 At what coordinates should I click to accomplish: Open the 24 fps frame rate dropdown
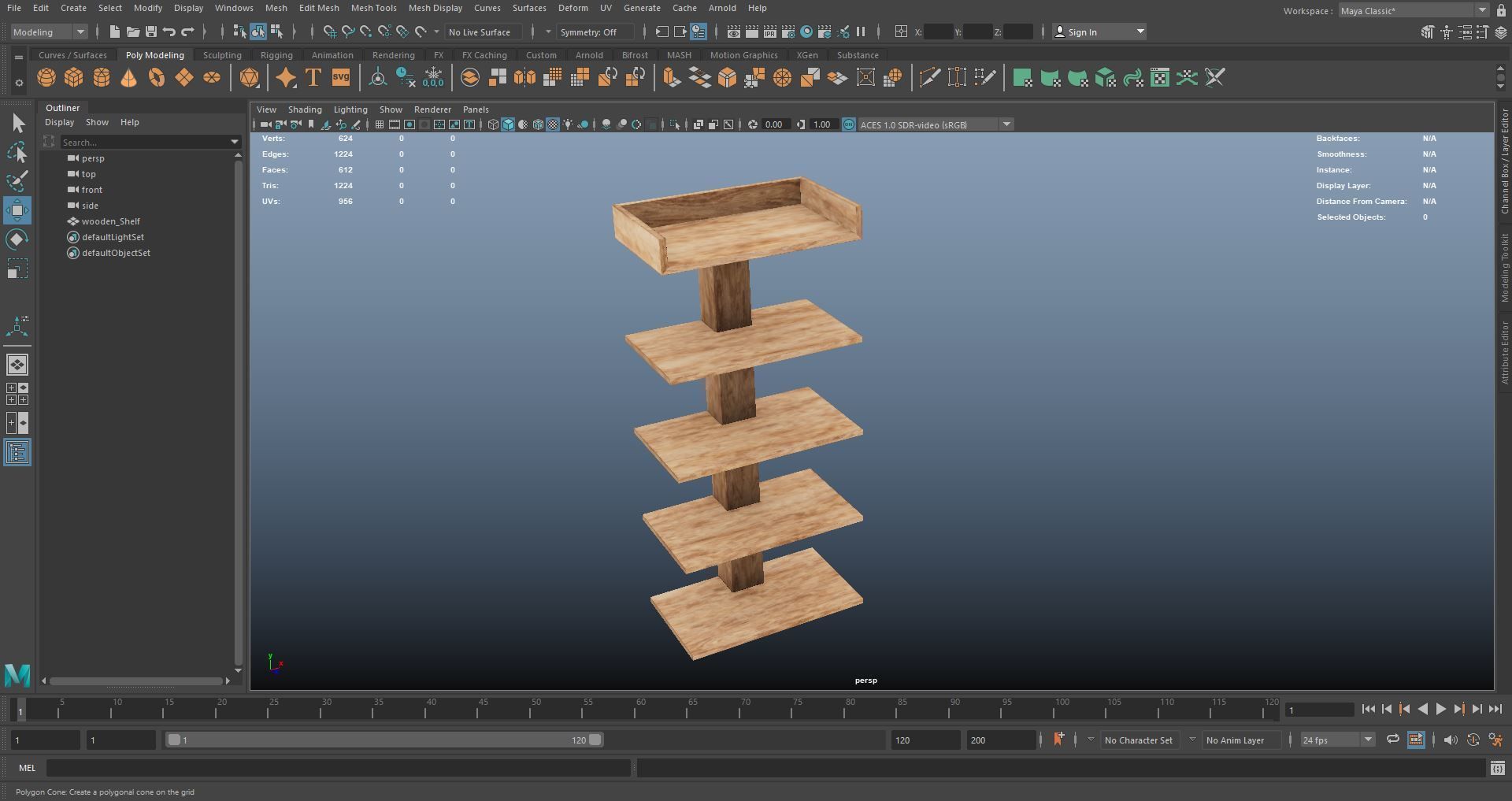click(1337, 740)
